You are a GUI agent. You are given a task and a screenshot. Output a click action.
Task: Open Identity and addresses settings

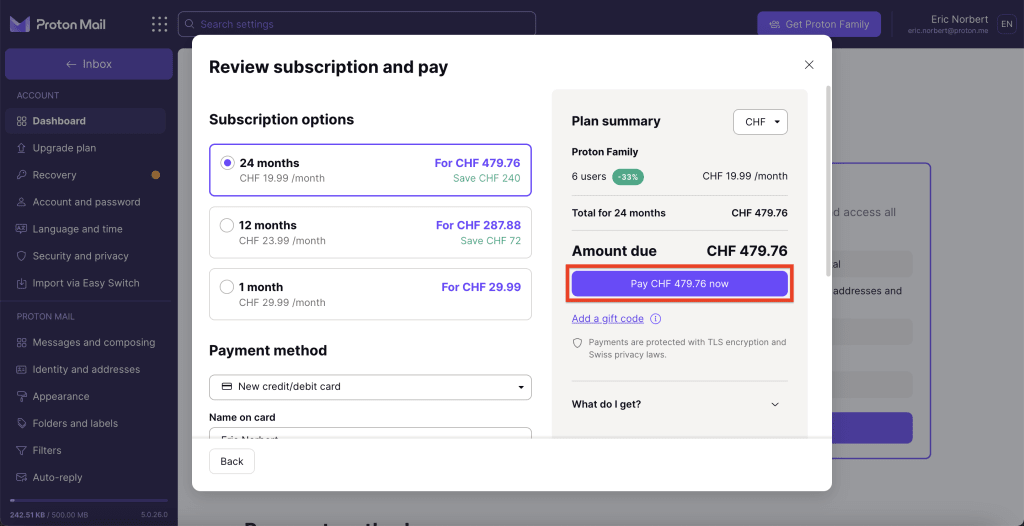coord(86,369)
